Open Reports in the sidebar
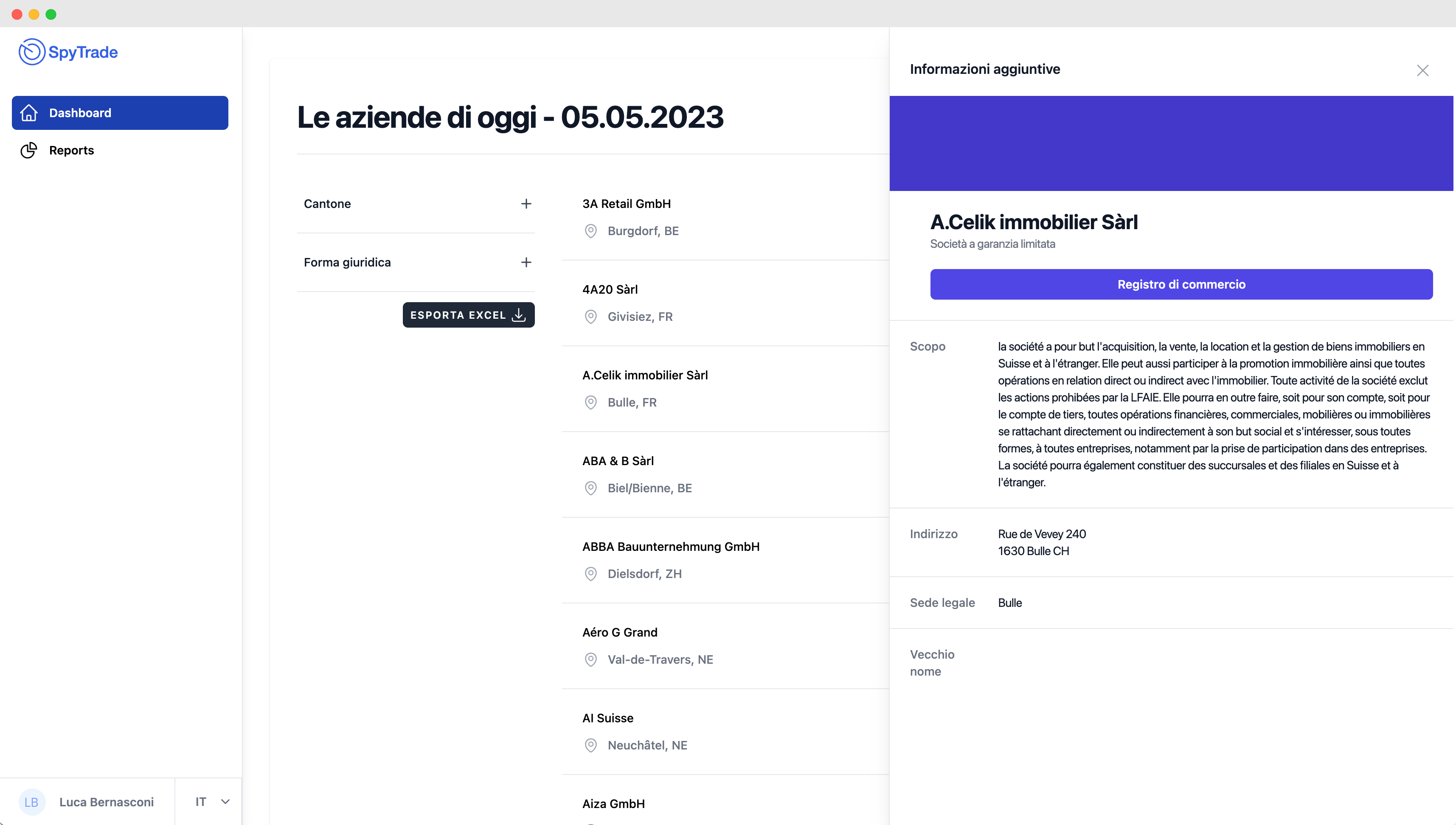Screen dimensions: 1456x825 [71, 150]
